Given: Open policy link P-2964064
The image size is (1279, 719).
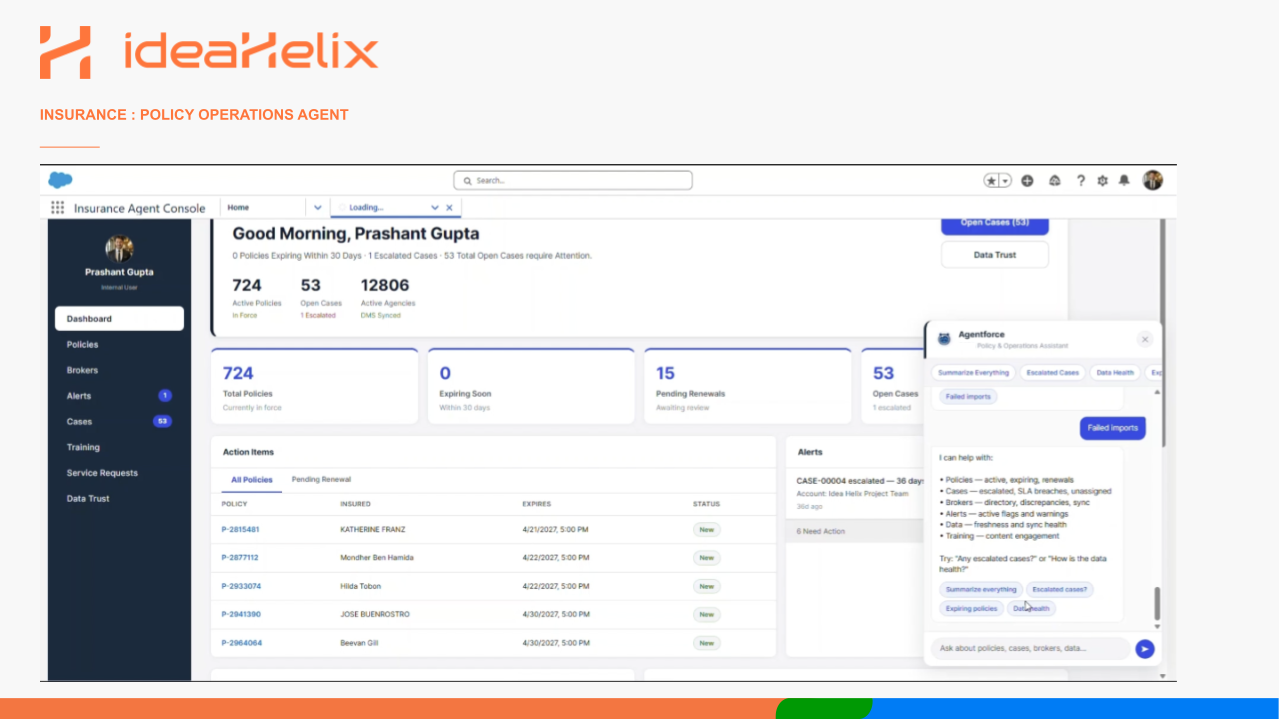Looking at the screenshot, I should coord(242,643).
